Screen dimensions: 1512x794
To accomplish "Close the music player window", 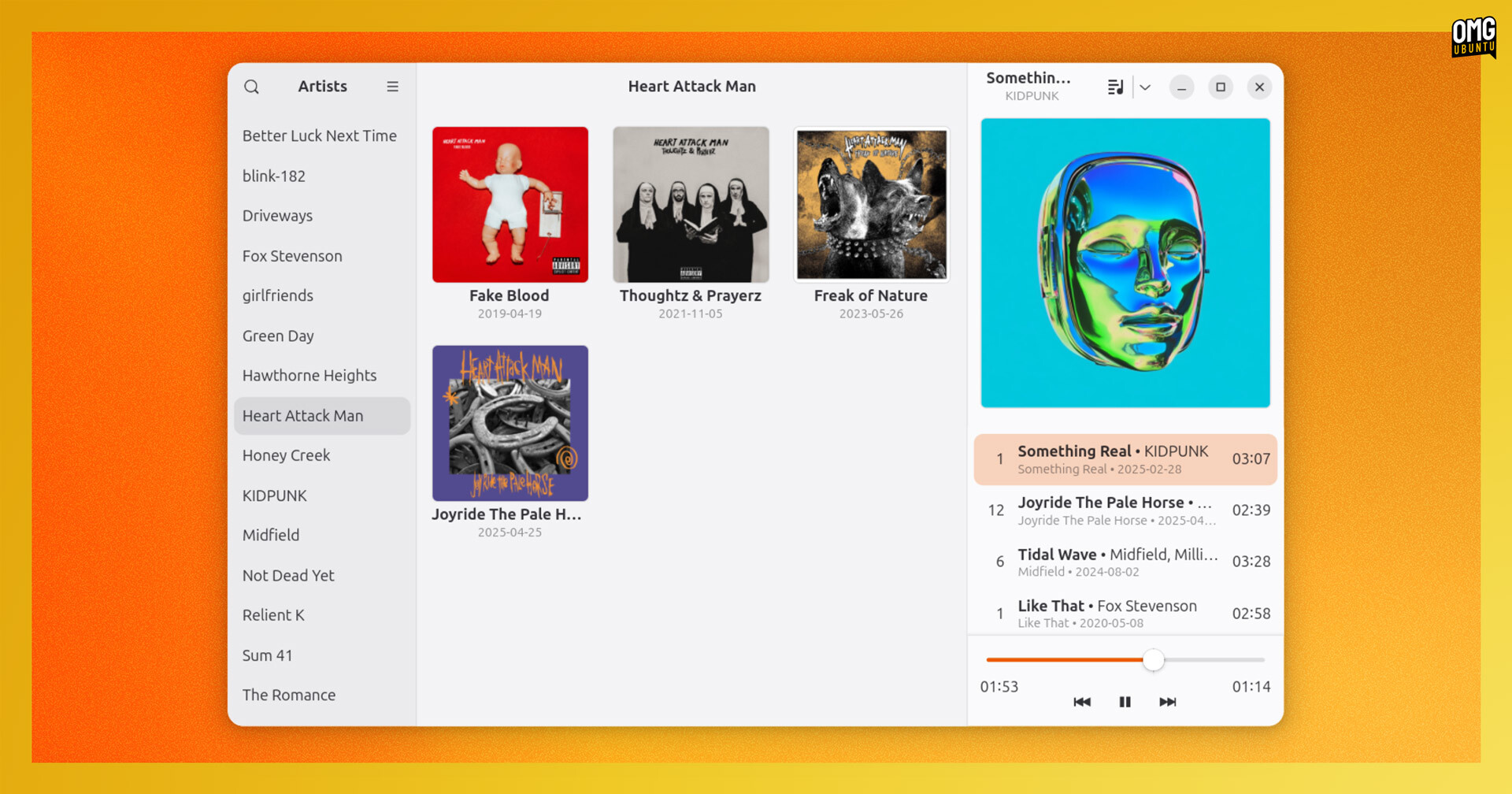I will pyautogui.click(x=1259, y=87).
